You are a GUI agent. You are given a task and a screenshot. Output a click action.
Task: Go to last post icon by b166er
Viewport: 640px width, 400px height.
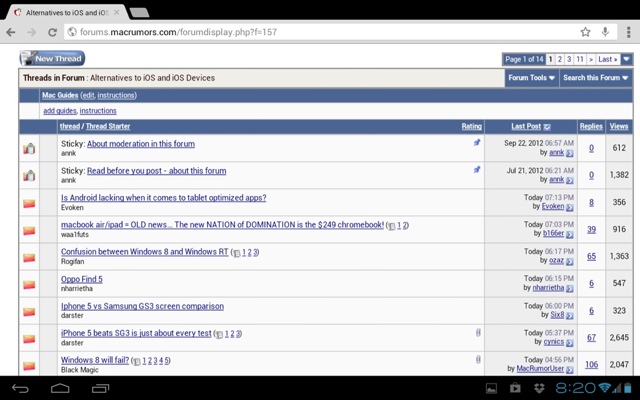[x=570, y=234]
